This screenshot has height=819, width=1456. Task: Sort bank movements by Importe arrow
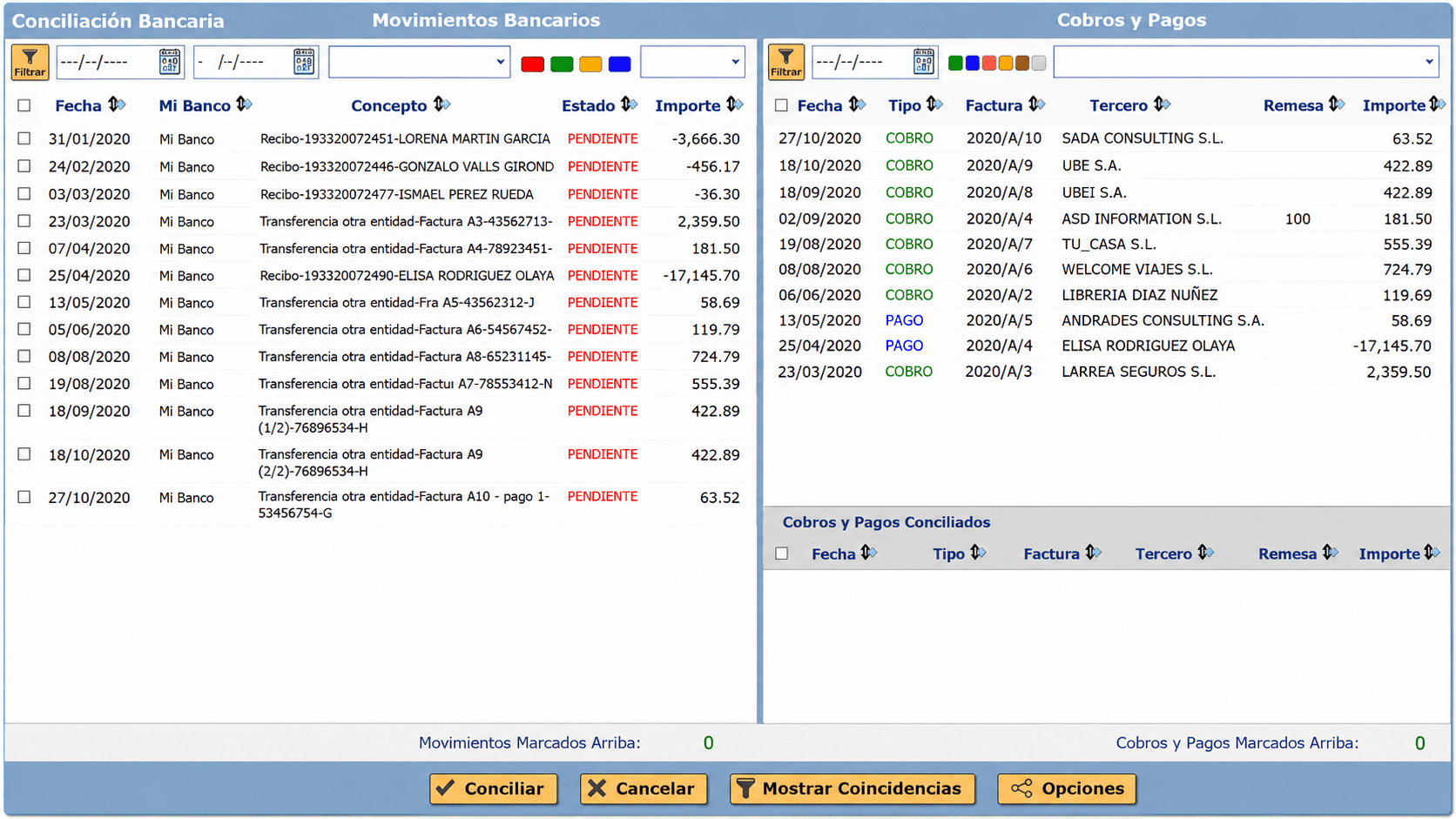(x=734, y=105)
